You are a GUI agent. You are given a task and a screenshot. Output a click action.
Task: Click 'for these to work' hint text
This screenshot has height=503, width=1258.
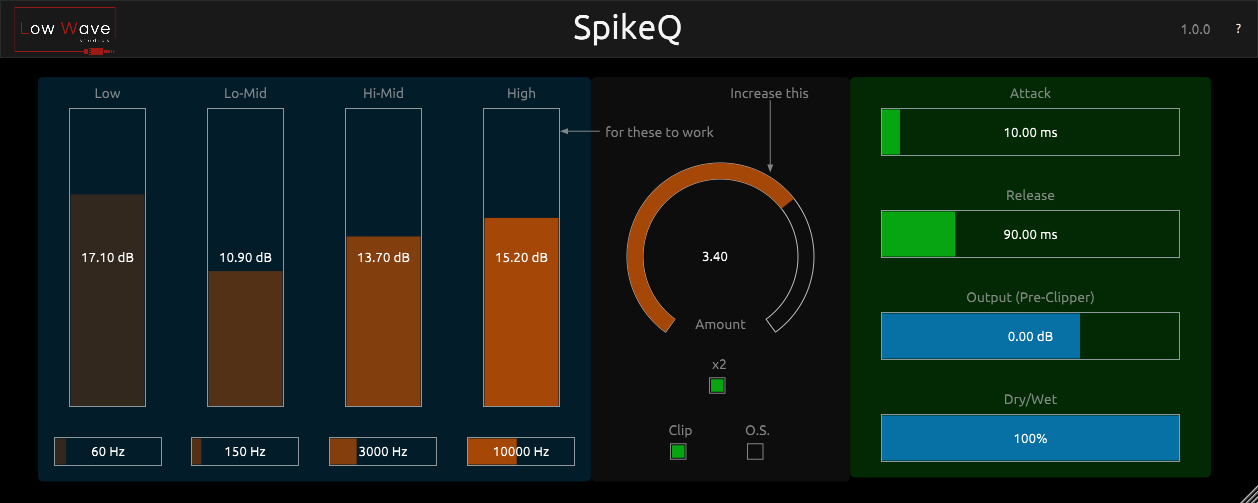pos(659,132)
